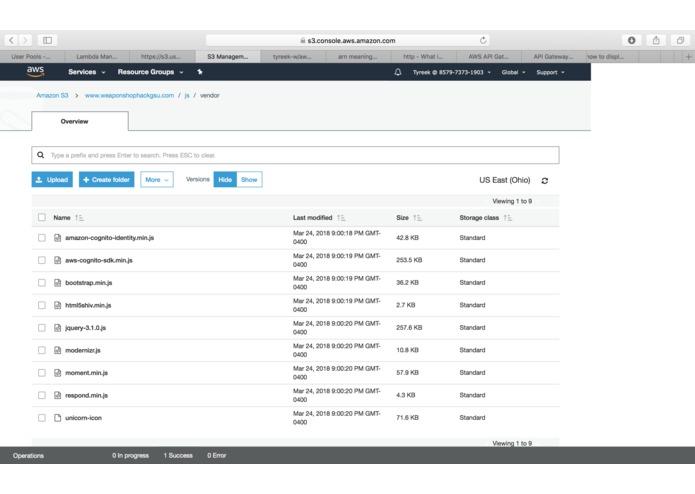695x494 pixels.
Task: Sort by Last modified sort icon
Action: pos(341,218)
